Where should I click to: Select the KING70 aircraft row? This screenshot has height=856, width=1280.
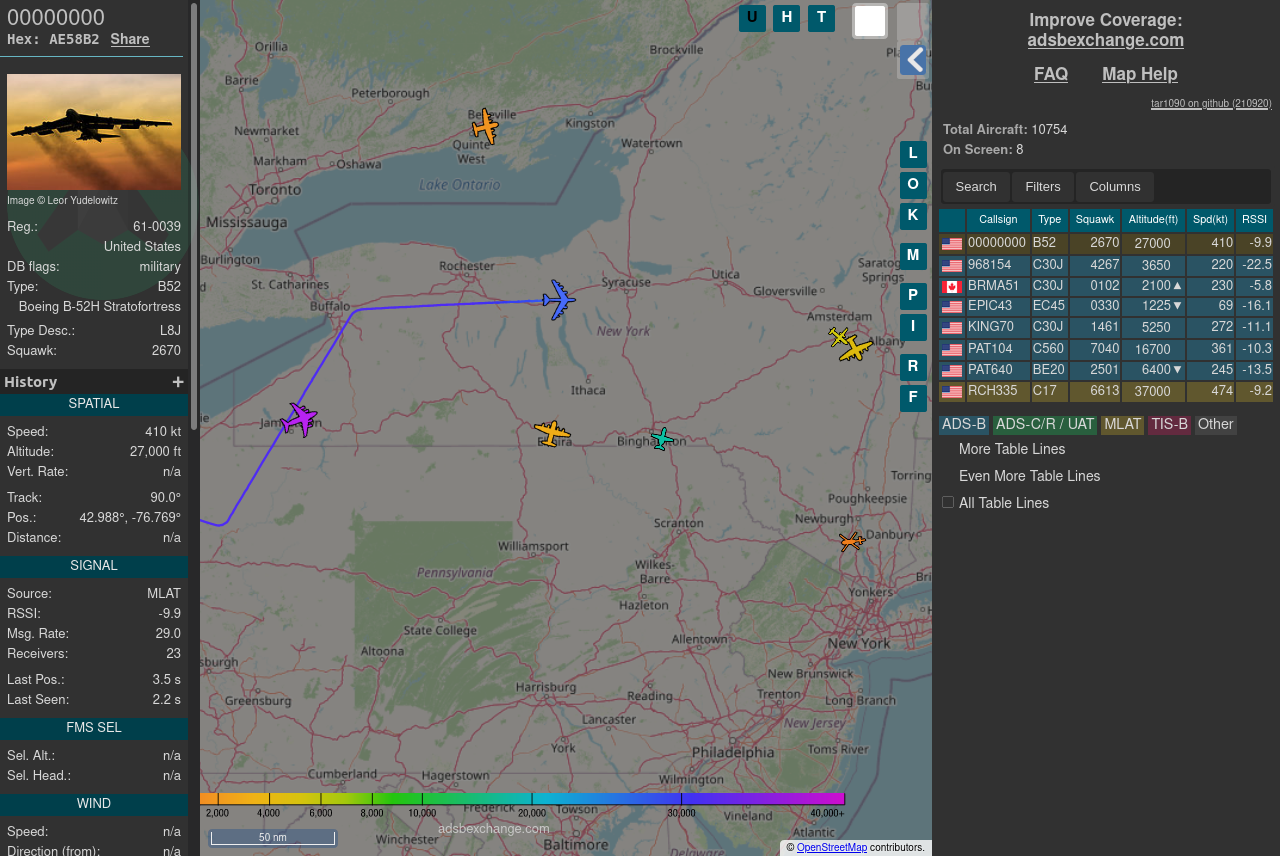[x=1106, y=327]
